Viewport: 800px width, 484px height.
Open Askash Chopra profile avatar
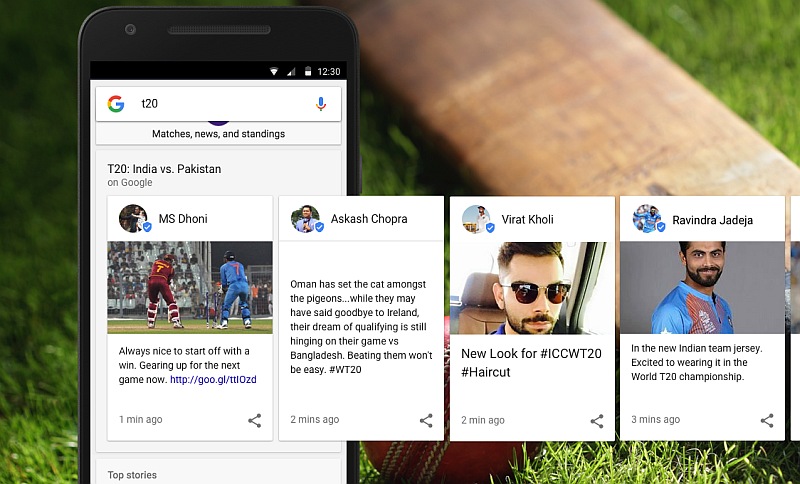tap(306, 219)
